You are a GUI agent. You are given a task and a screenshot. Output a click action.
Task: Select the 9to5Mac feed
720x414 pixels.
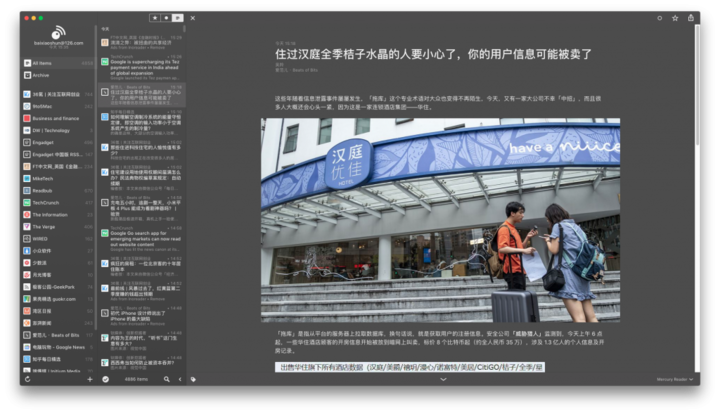59,106
